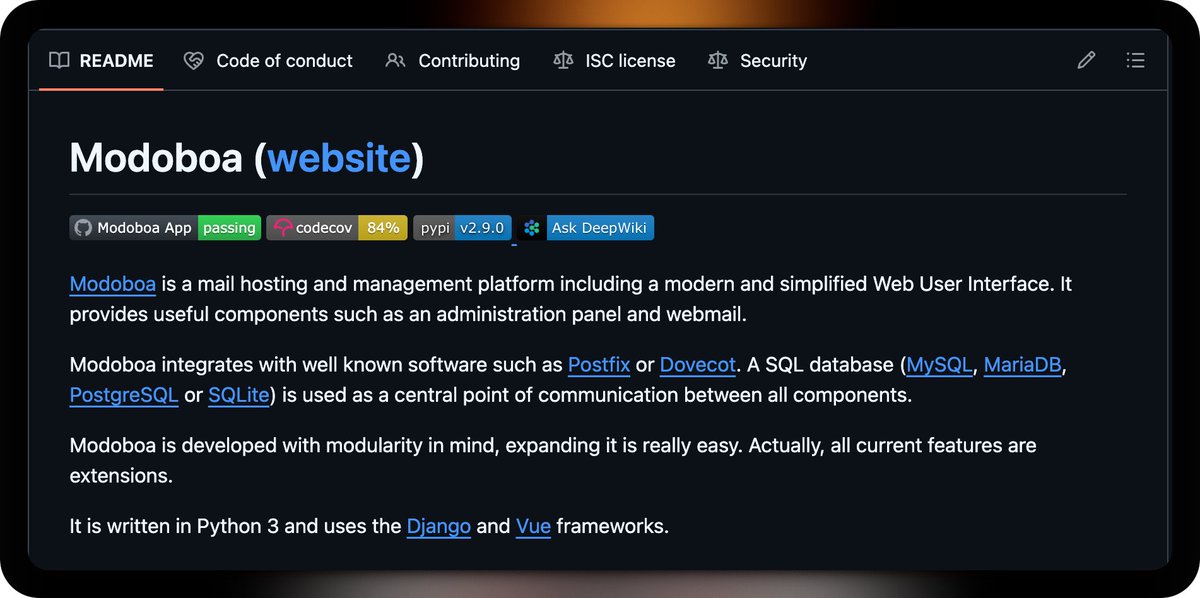The height and width of the screenshot is (598, 1200).
Task: Open the Postfix link
Action: click(599, 365)
